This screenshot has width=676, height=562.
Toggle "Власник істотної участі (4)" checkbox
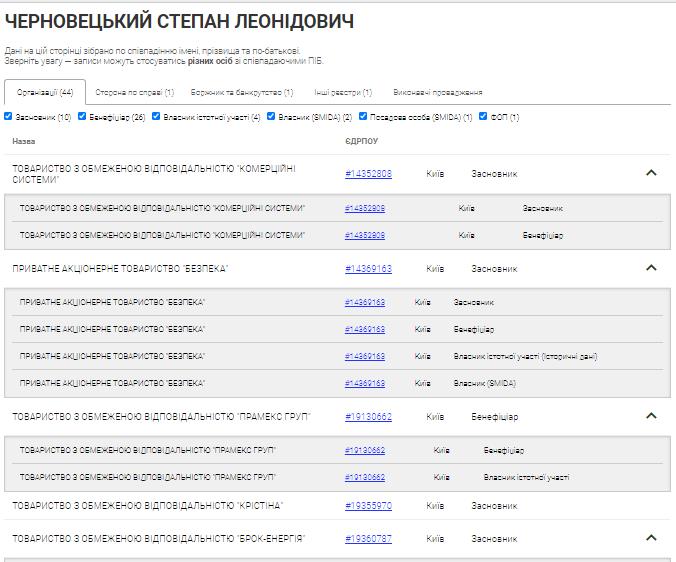click(x=156, y=117)
